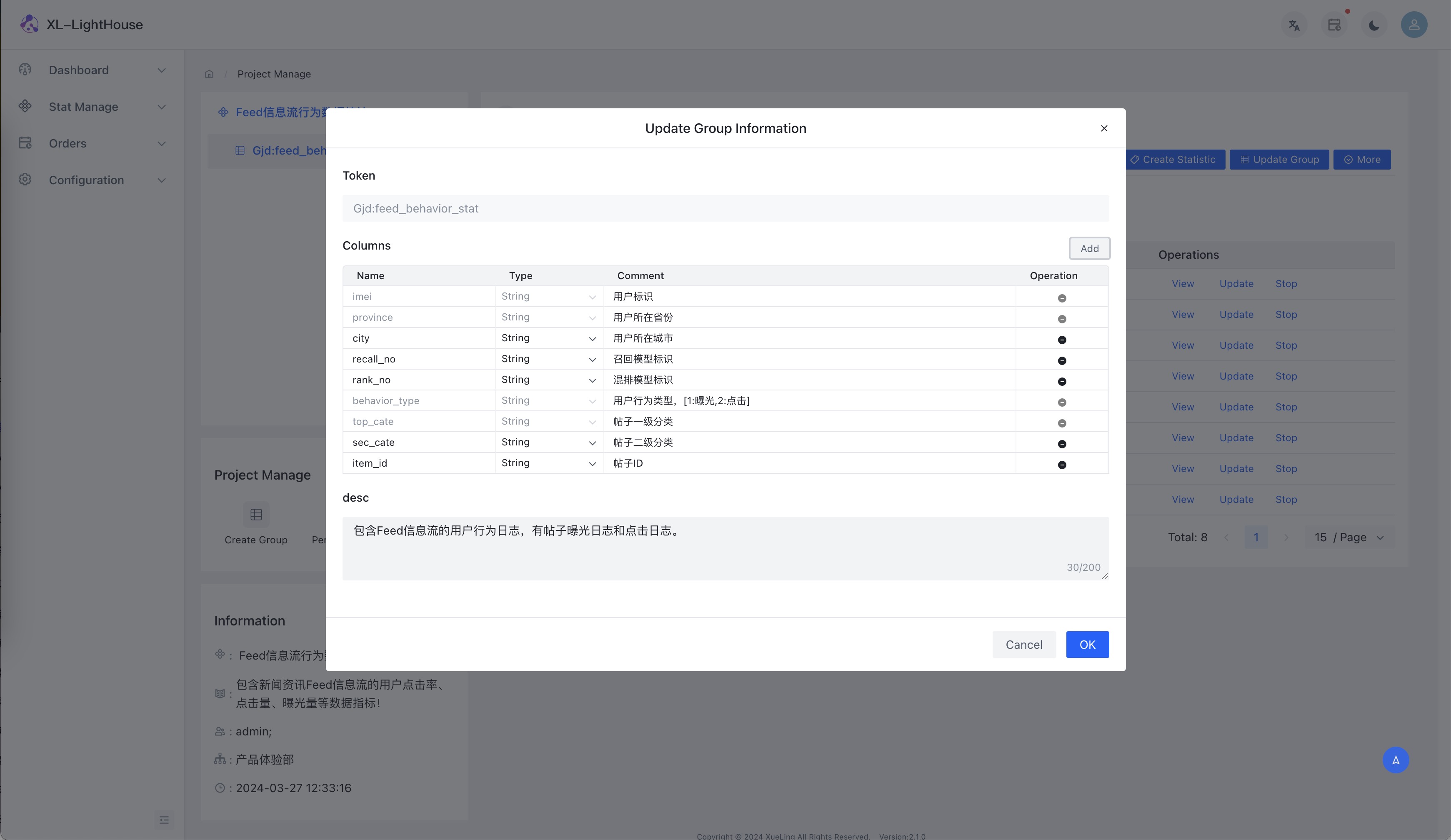The width and height of the screenshot is (1451, 840).
Task: Click the sidebar collapse icon
Action: click(164, 819)
